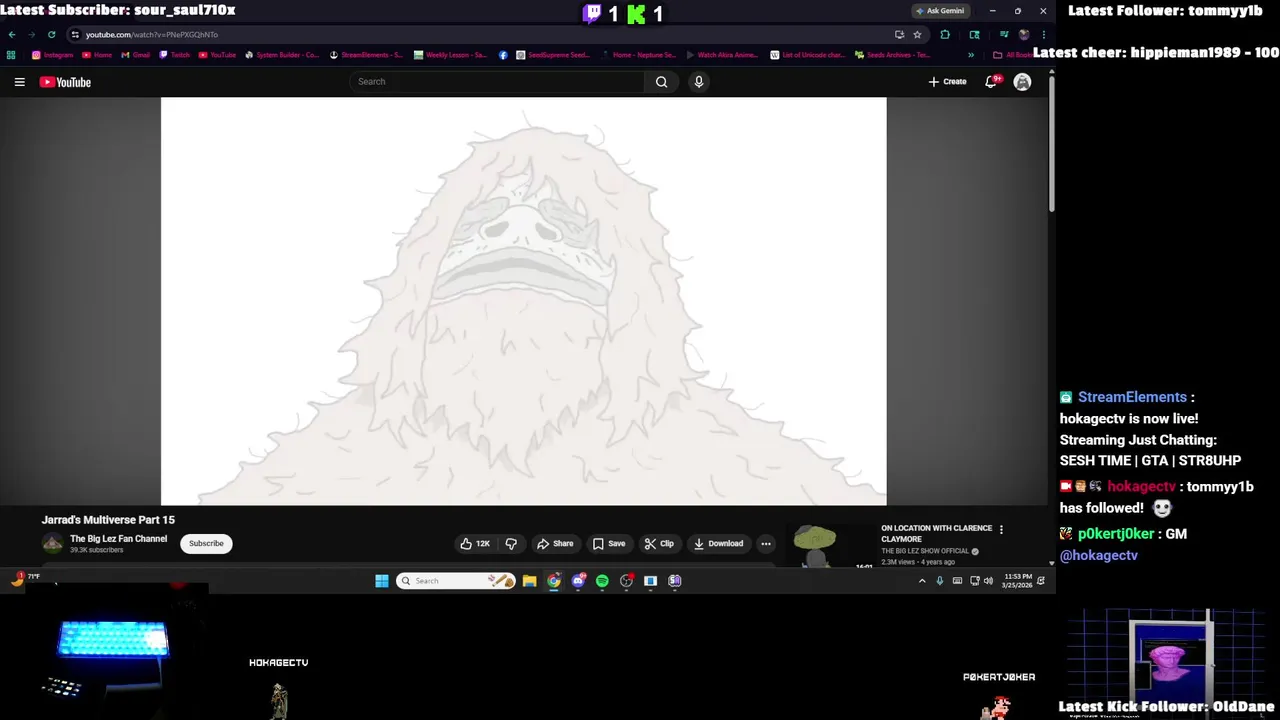Open the YouTube bookmark in the bookmarks bar
Viewport: 1280px width, 720px height.
click(217, 55)
